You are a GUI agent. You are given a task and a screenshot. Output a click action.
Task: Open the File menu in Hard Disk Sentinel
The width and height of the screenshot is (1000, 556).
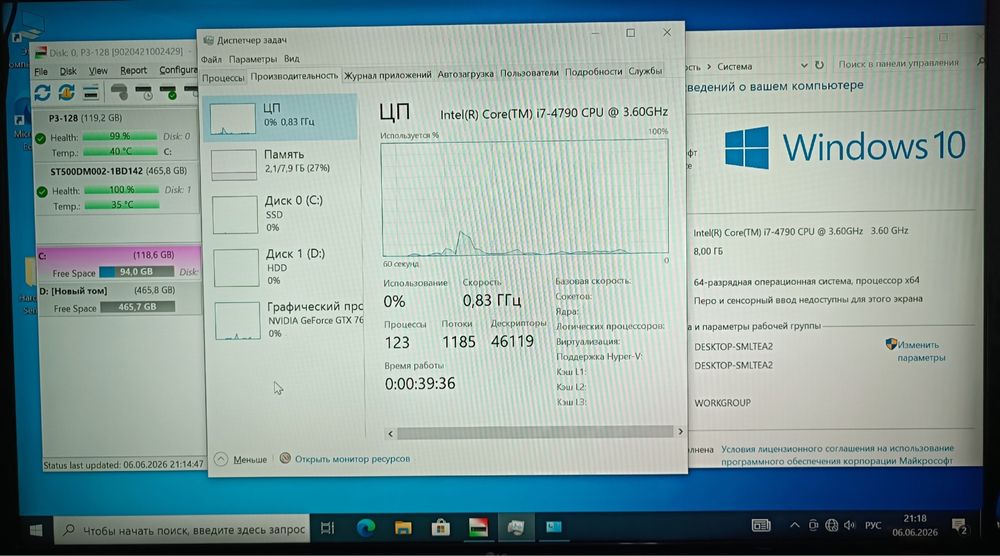click(41, 71)
